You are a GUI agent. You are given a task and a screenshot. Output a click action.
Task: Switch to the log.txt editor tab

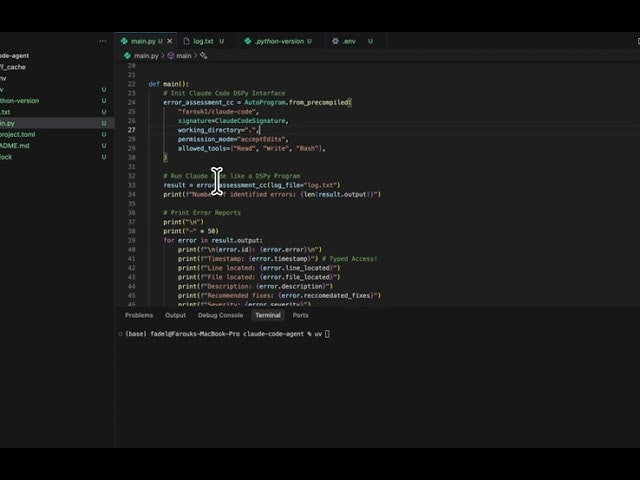203,41
